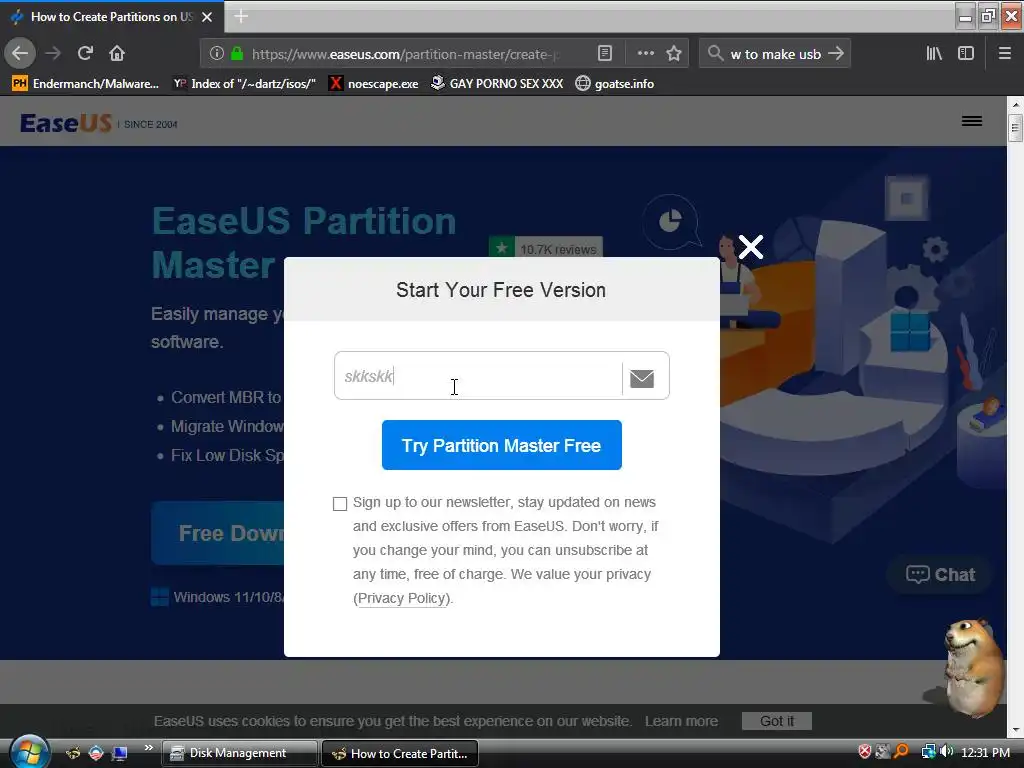Submit search with the arrow button
1024x768 pixels.
836,54
